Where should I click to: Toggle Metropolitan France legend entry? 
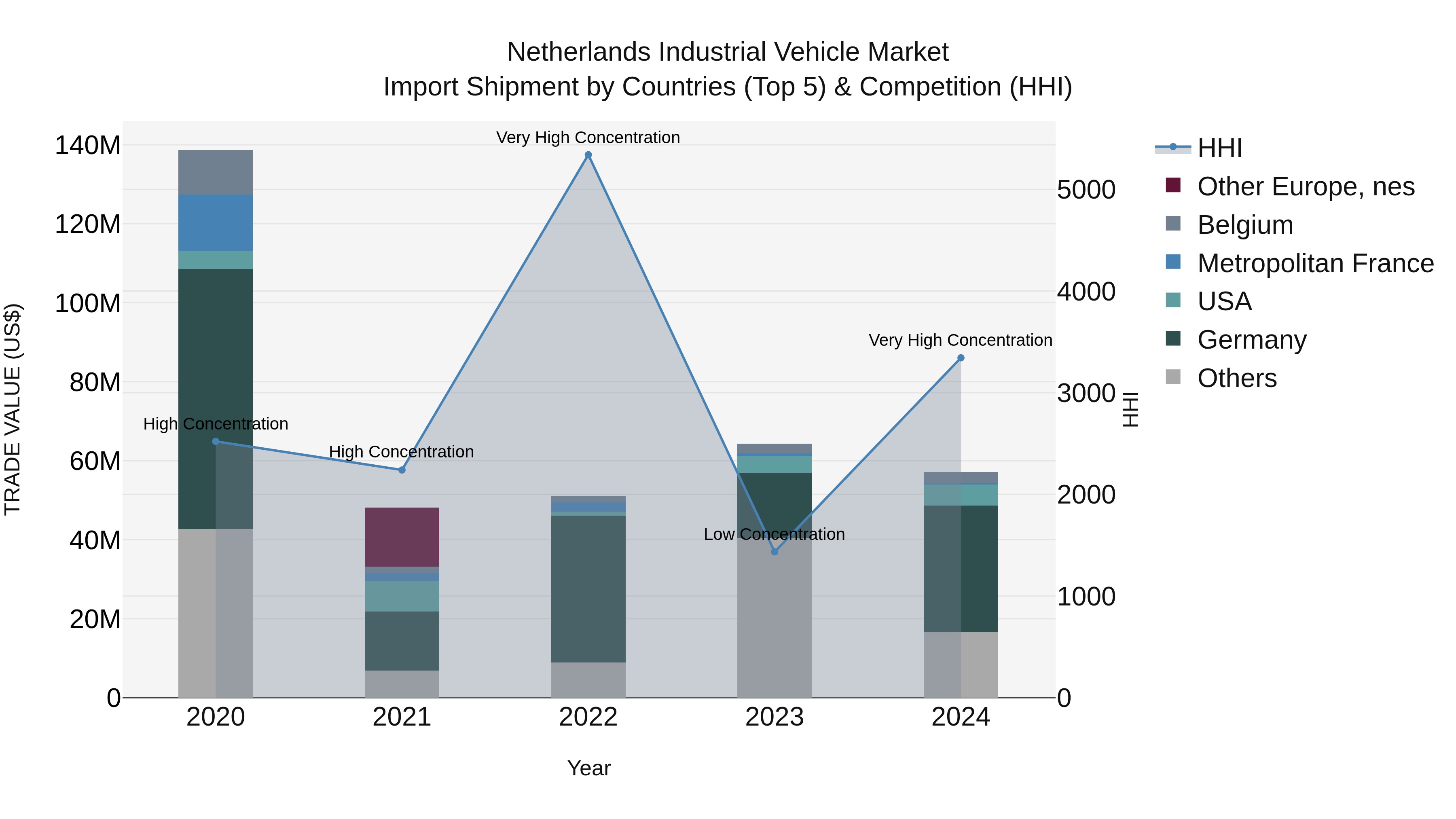(1299, 263)
